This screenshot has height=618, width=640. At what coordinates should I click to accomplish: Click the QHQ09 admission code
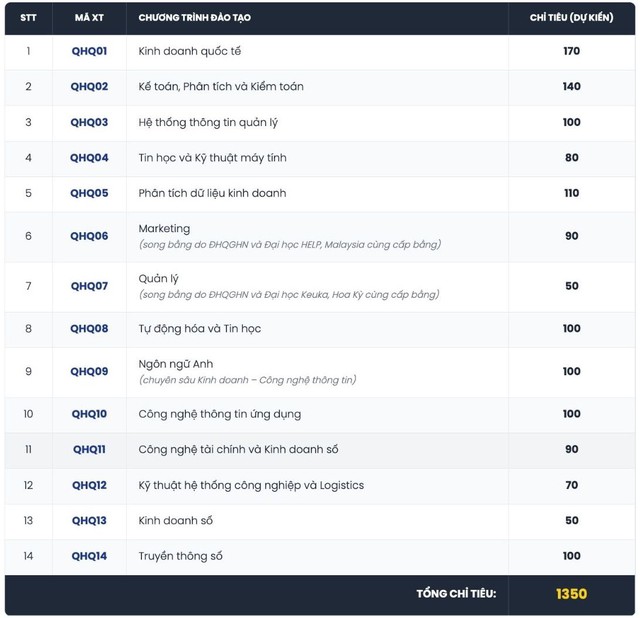point(89,371)
